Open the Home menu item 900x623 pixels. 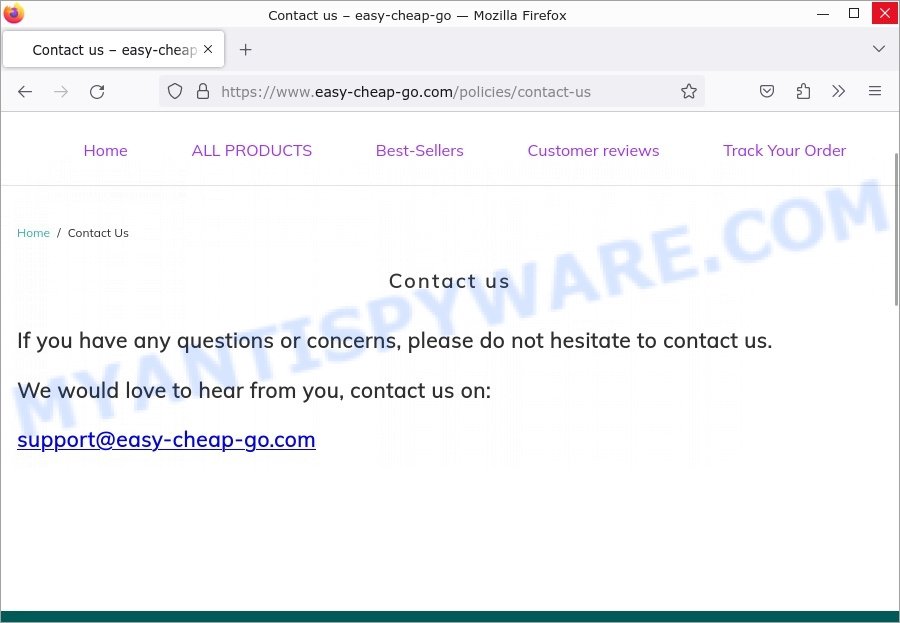coord(106,150)
